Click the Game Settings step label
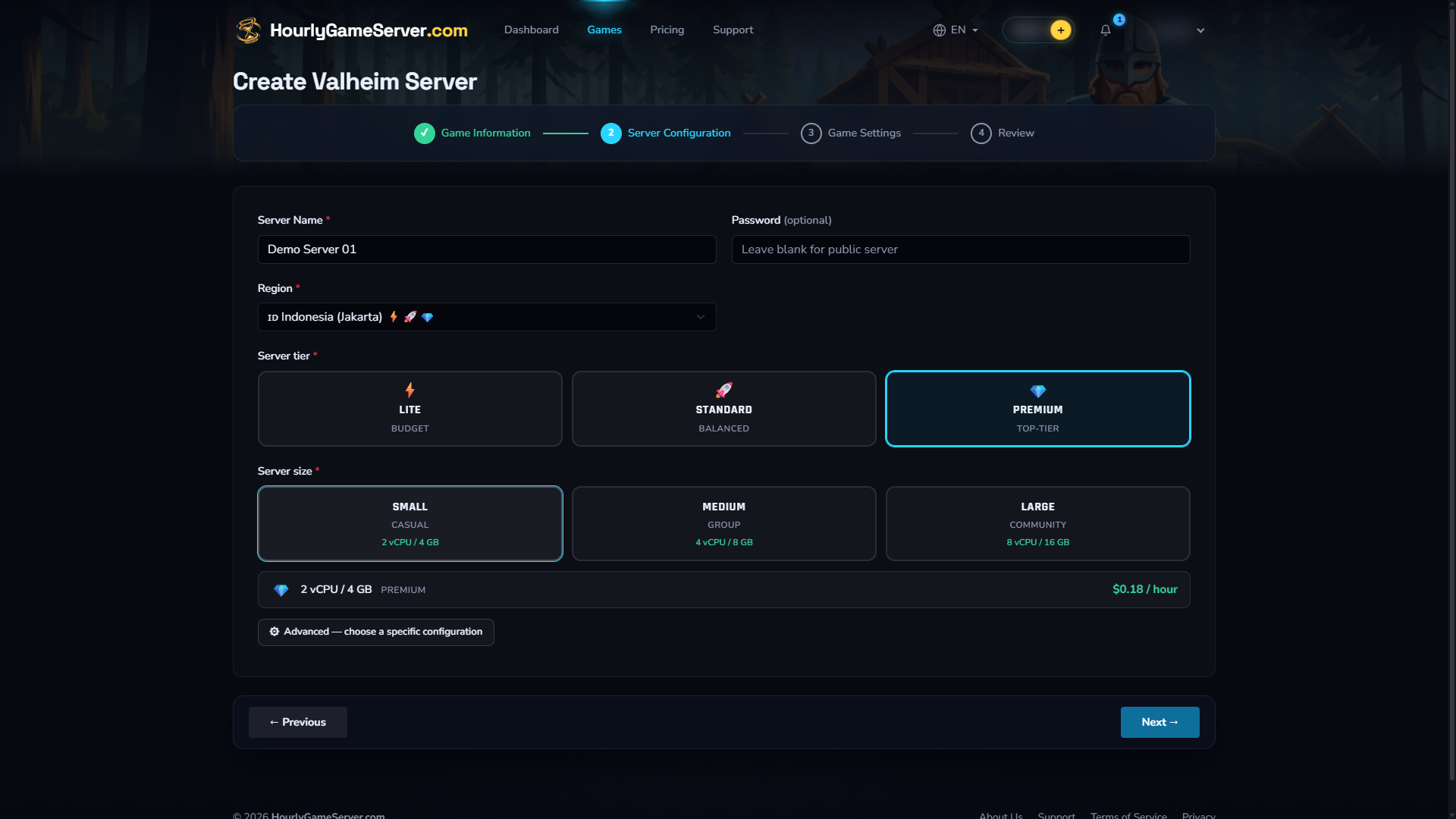The height and width of the screenshot is (819, 1456). [x=864, y=133]
